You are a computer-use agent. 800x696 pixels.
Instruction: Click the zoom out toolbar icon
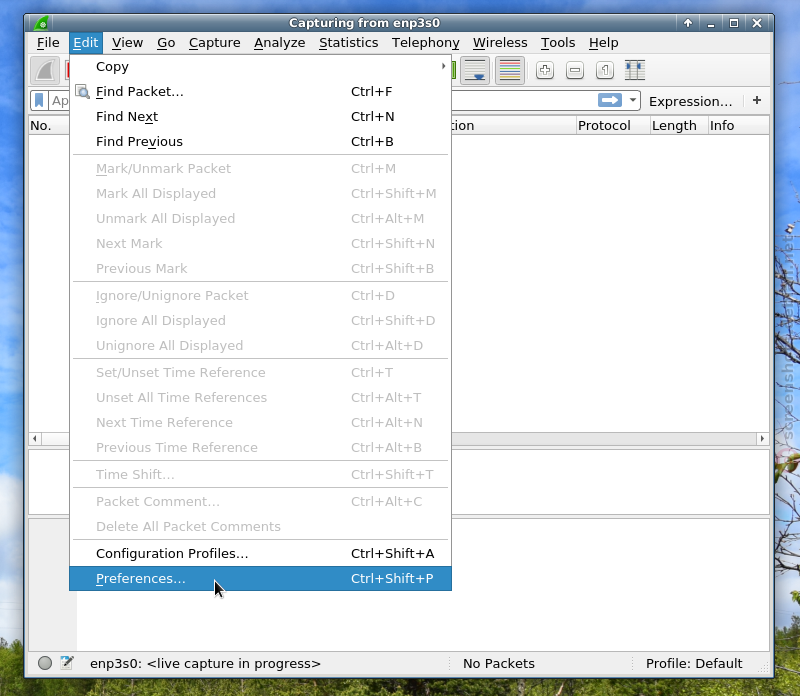[575, 70]
